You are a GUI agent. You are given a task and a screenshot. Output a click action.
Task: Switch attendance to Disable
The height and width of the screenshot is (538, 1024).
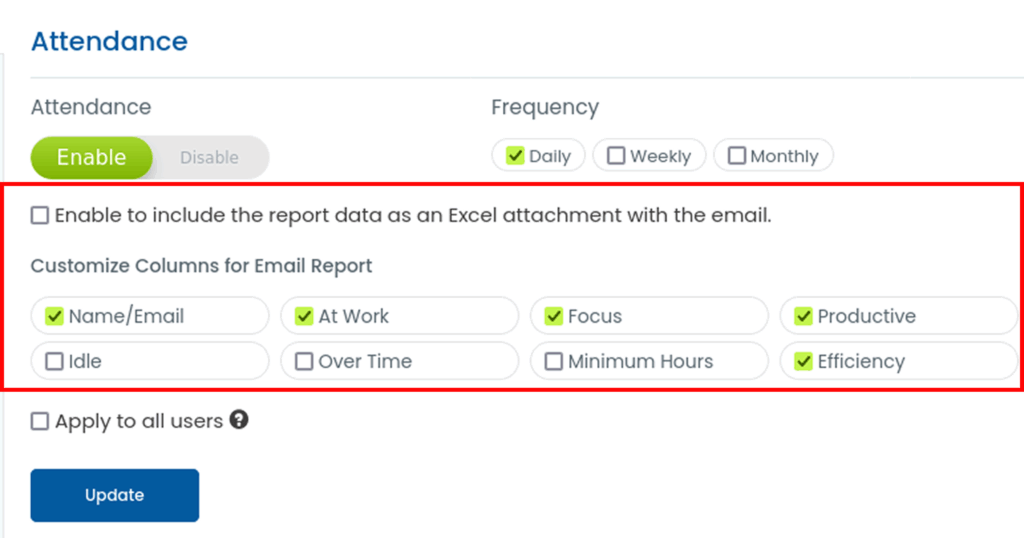tap(209, 157)
